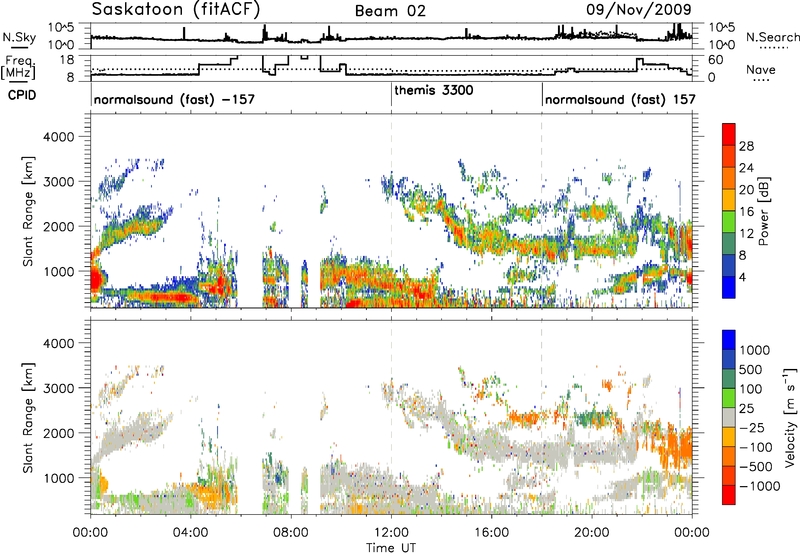Click the '18' tick on frequency axis
Viewport: 800px width, 554px height.
coord(66,60)
